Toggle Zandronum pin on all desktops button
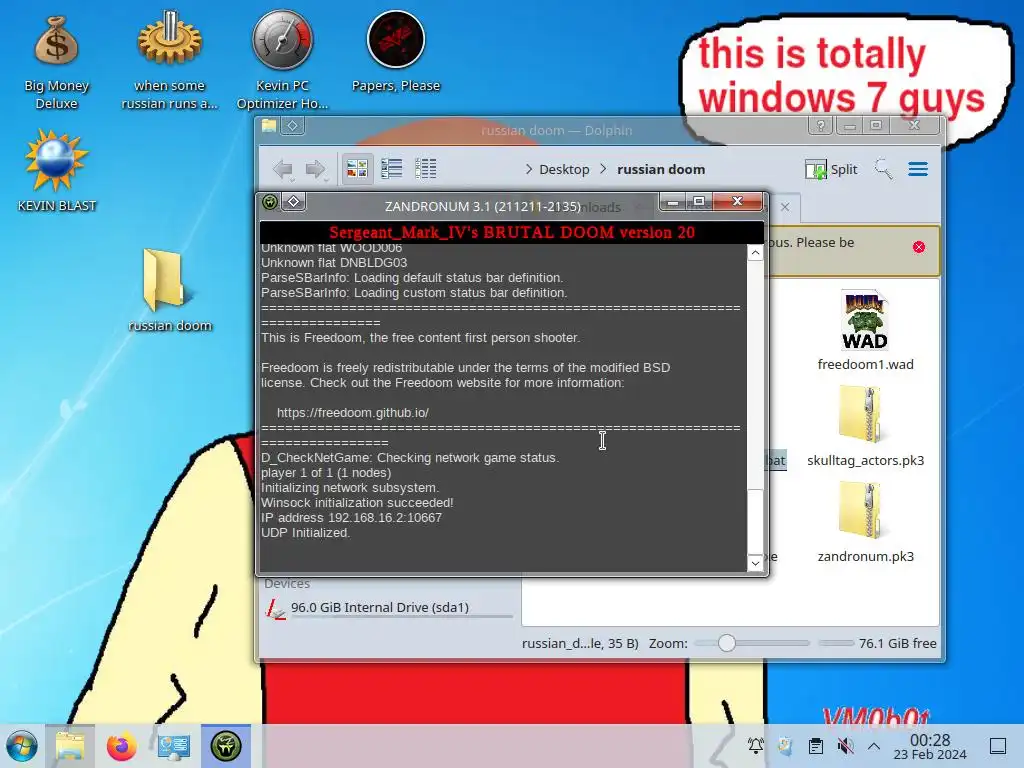 point(294,202)
